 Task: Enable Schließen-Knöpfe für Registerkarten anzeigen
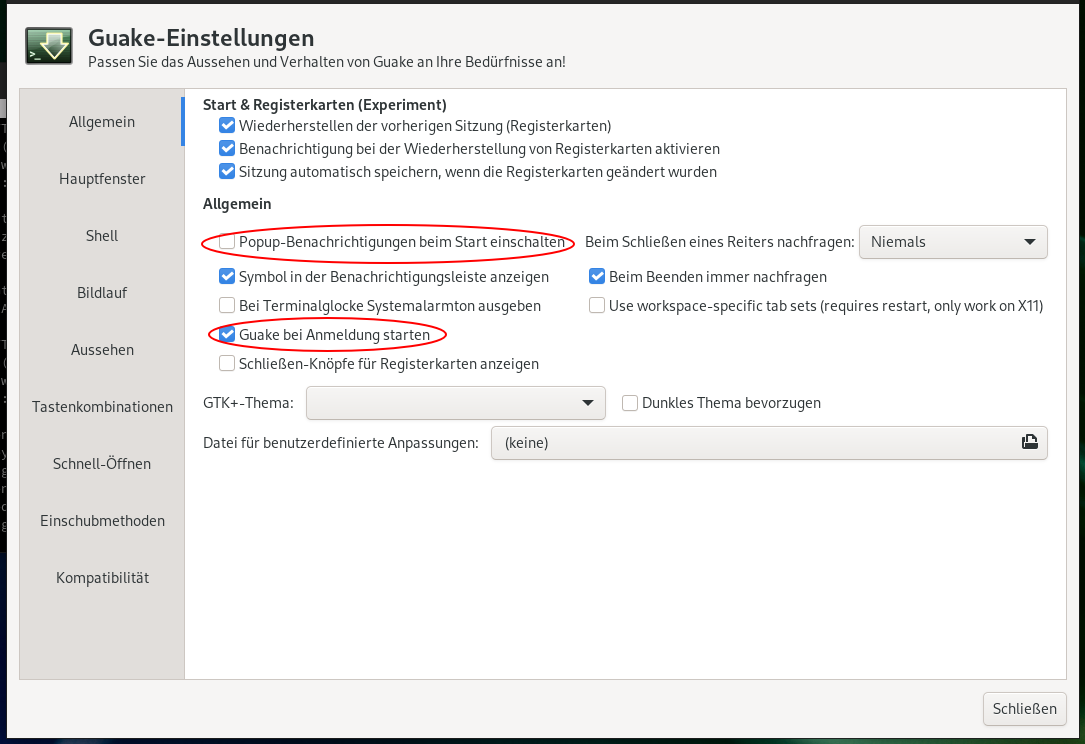227,364
